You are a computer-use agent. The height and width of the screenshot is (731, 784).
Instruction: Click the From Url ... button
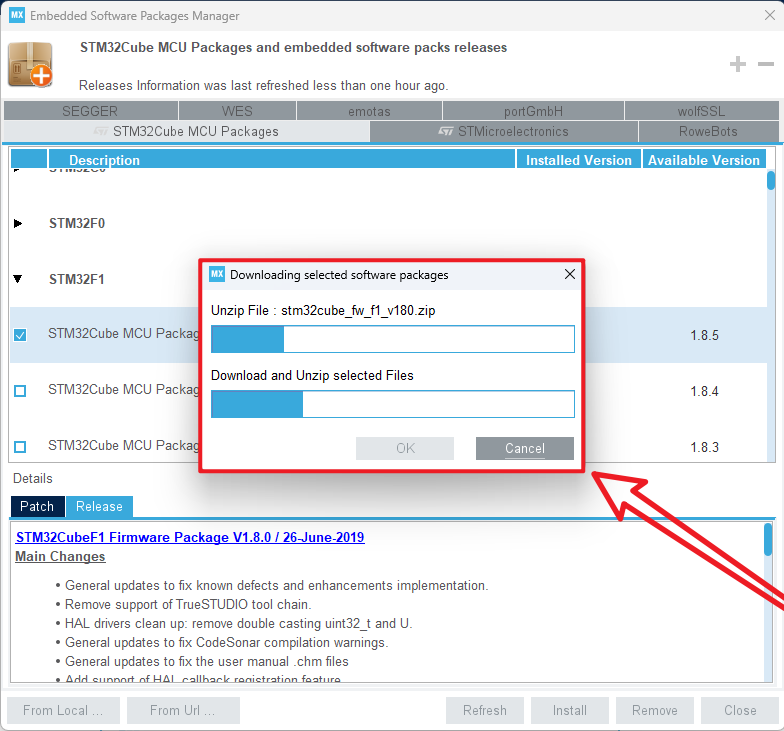183,710
